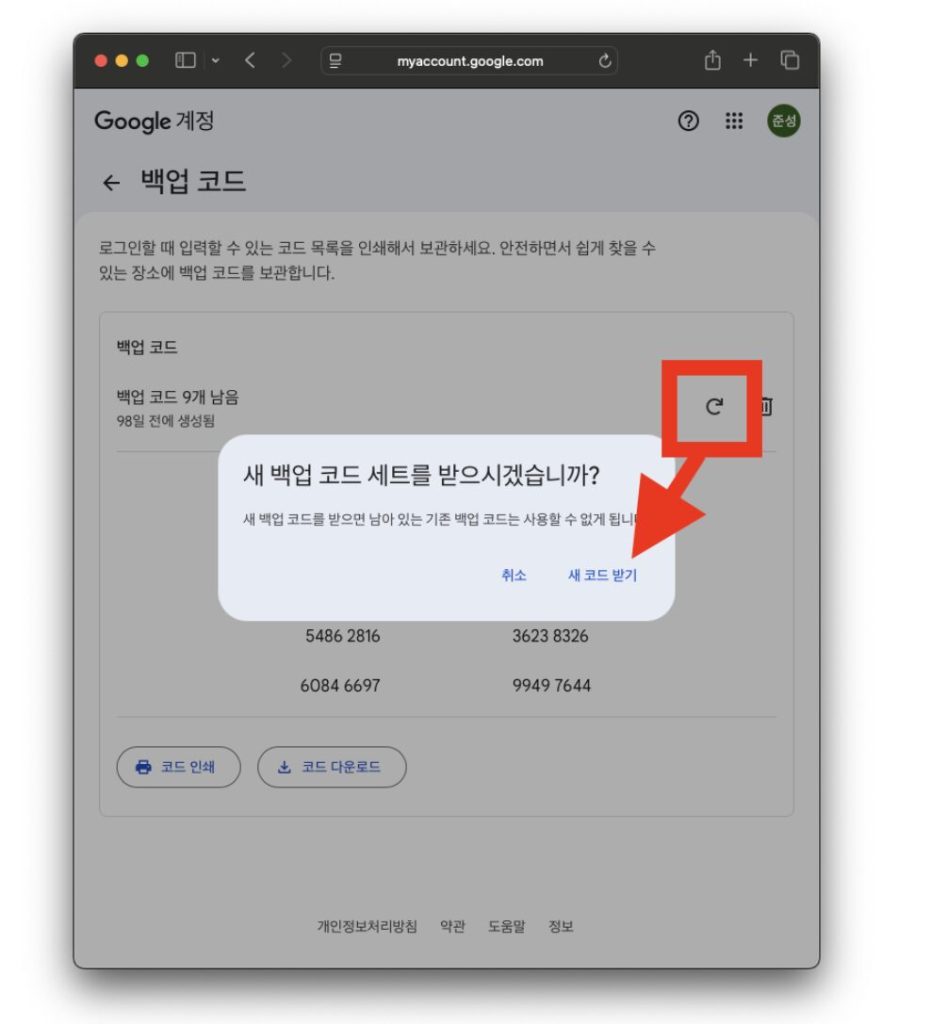Show Safari tab overview icon
The width and height of the screenshot is (931, 1024).
(789, 61)
